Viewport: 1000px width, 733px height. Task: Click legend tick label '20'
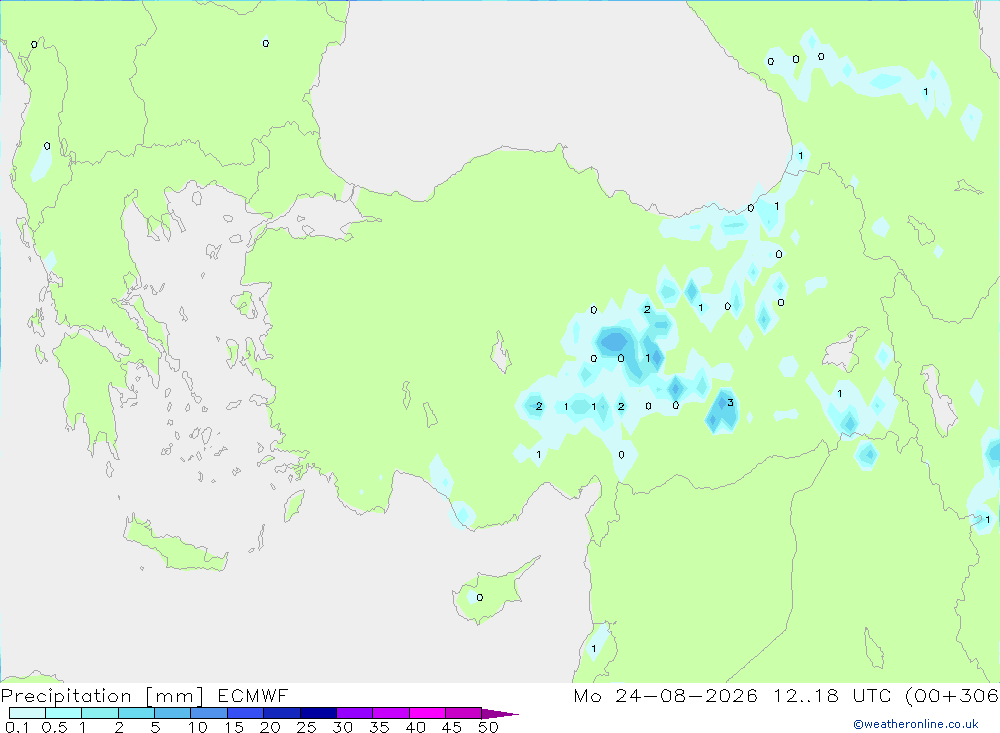pyautogui.click(x=270, y=727)
